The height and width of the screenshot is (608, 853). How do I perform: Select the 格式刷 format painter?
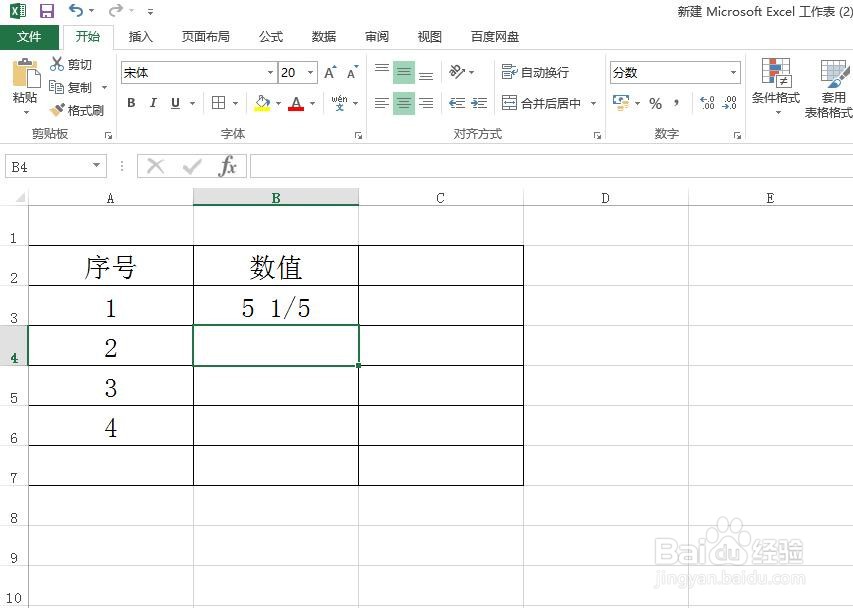[77, 110]
